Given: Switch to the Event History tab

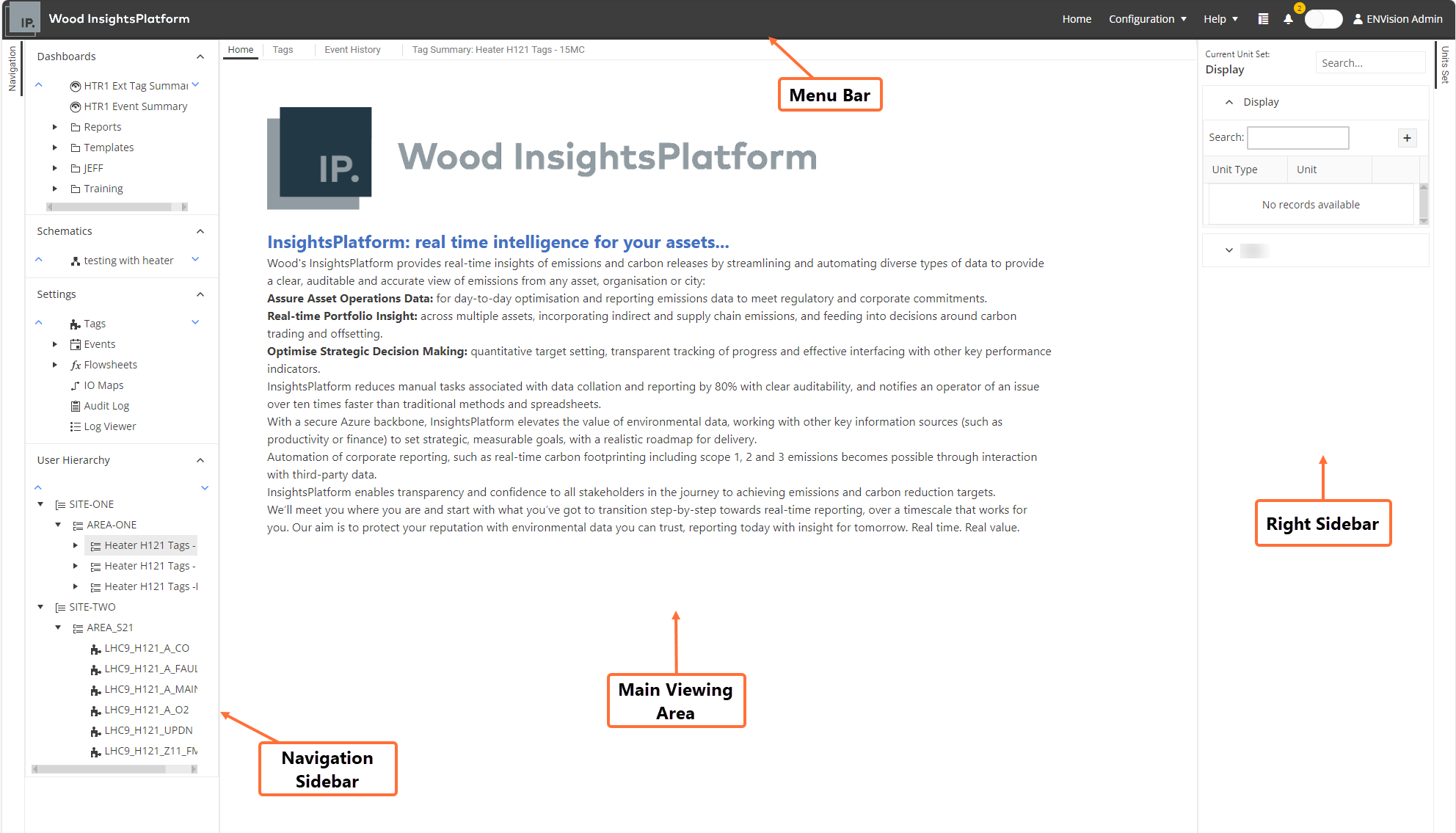Looking at the screenshot, I should (352, 50).
